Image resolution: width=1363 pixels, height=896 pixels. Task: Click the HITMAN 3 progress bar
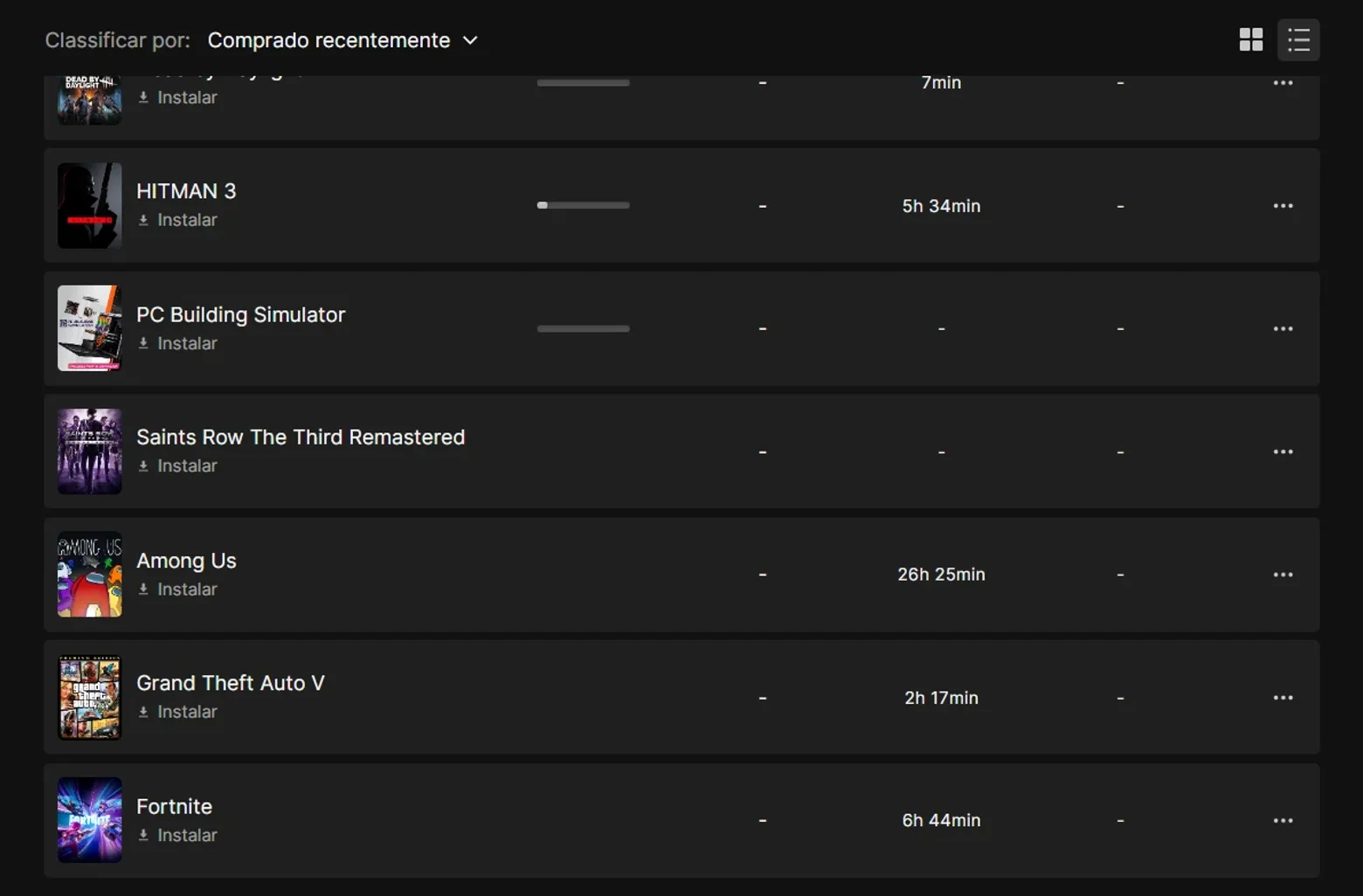[x=584, y=205]
